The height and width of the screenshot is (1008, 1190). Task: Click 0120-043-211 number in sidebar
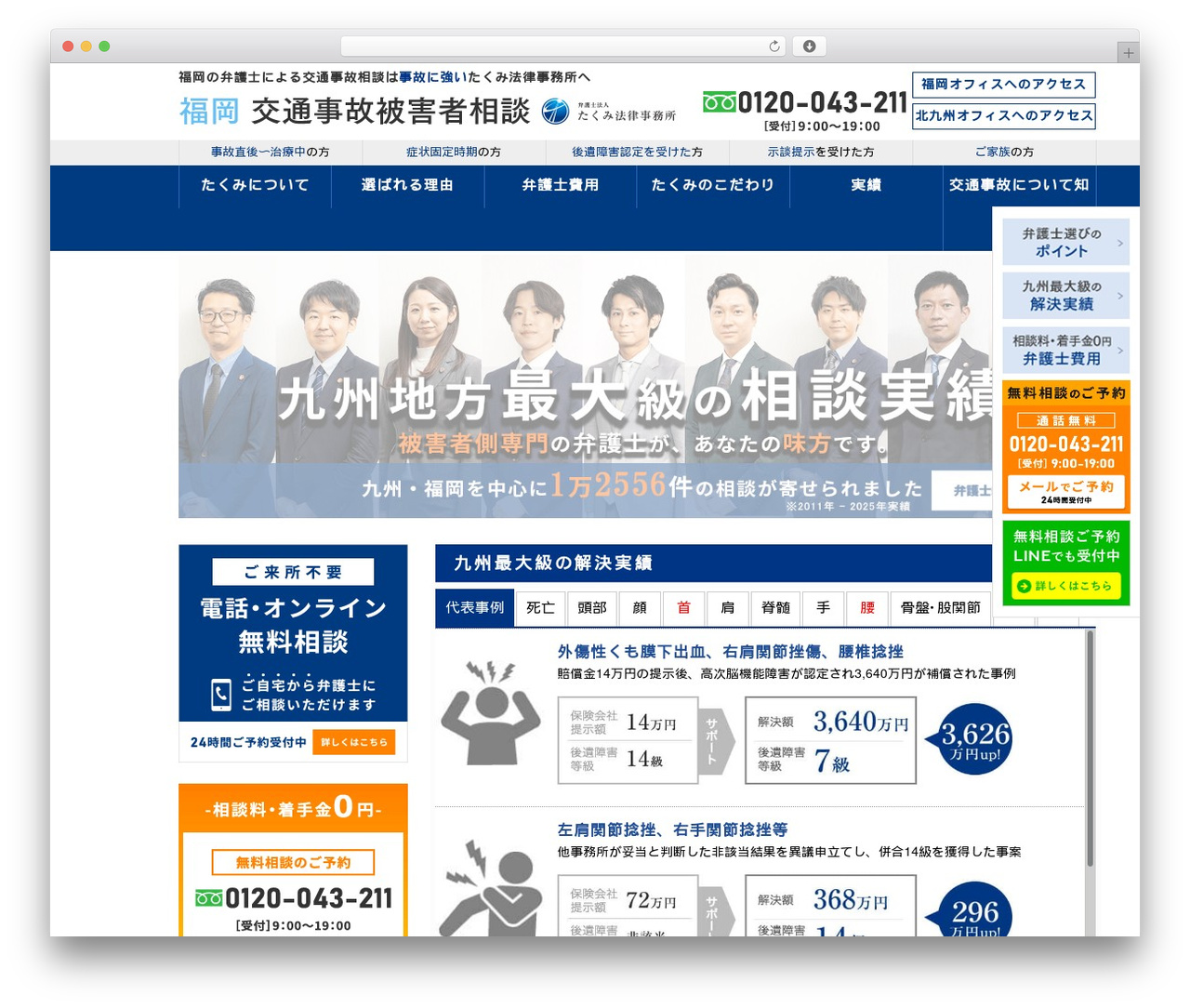click(1066, 444)
